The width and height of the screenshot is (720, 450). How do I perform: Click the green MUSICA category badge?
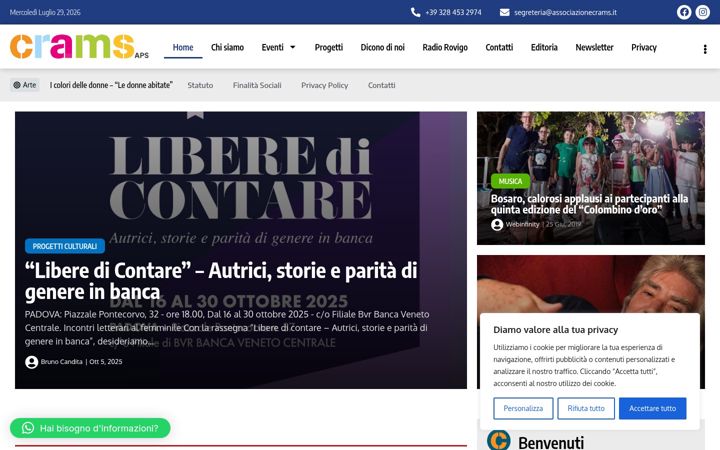510,181
